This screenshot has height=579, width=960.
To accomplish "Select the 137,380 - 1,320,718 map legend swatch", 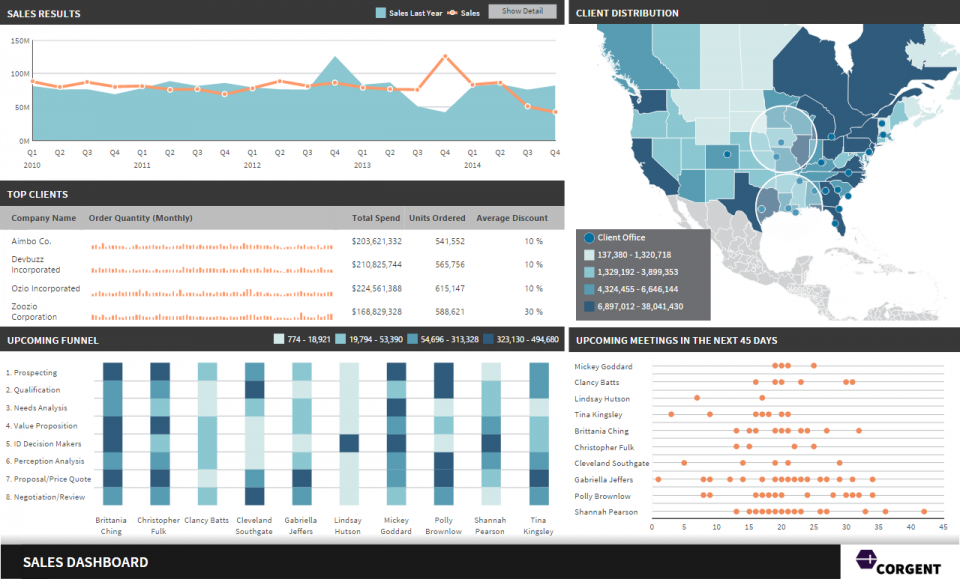I will coord(589,255).
